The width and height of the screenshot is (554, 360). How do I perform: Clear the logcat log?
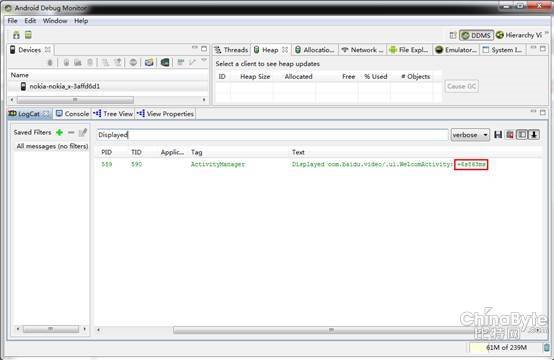(510, 135)
